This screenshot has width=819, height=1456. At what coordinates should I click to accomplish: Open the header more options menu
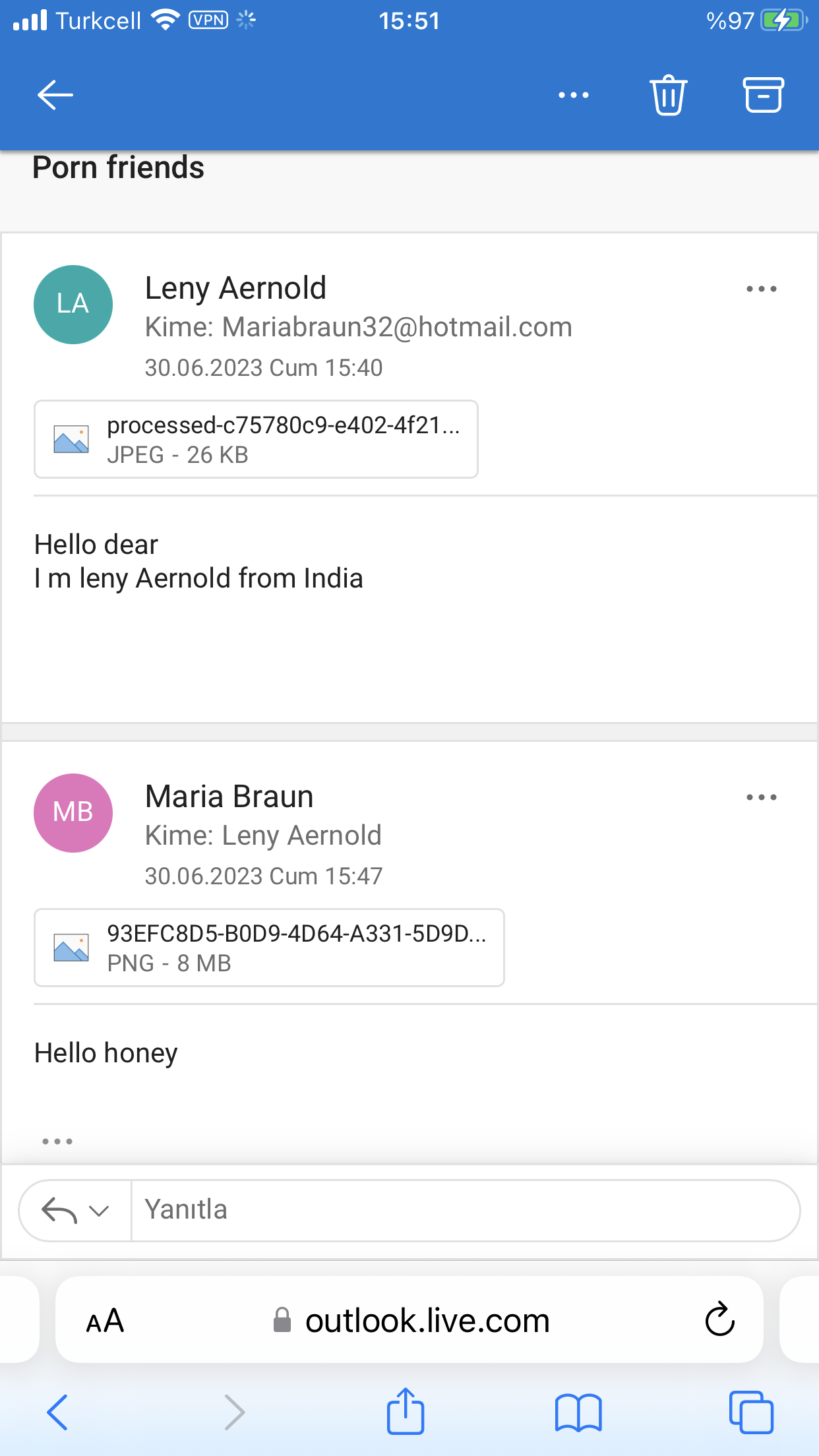tap(573, 95)
